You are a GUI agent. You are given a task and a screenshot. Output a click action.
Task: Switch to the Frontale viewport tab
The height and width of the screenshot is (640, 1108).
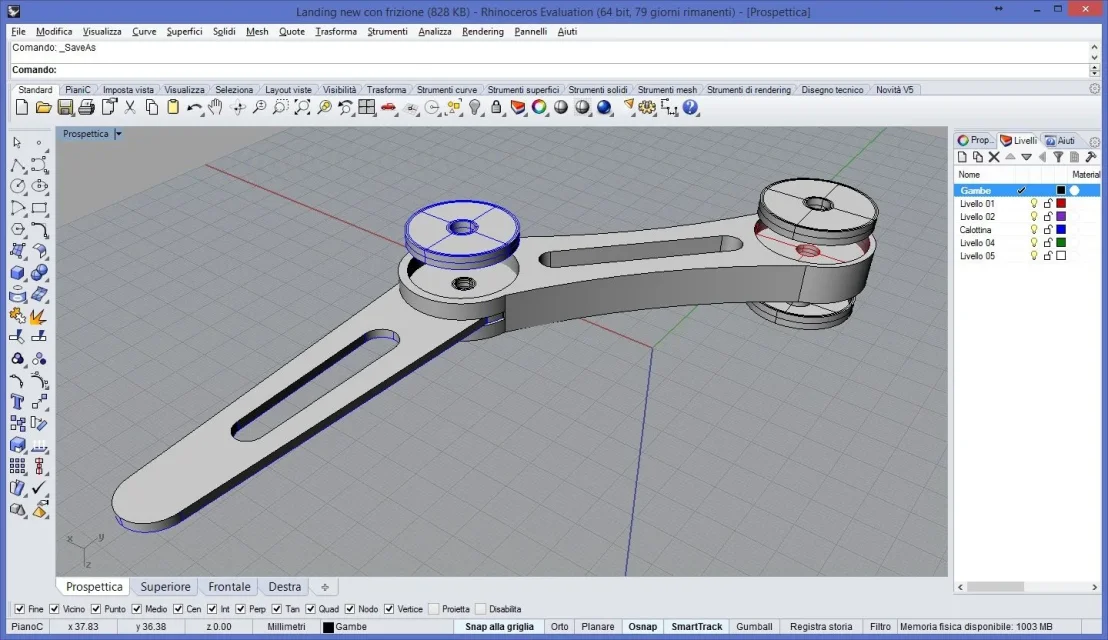tap(229, 586)
